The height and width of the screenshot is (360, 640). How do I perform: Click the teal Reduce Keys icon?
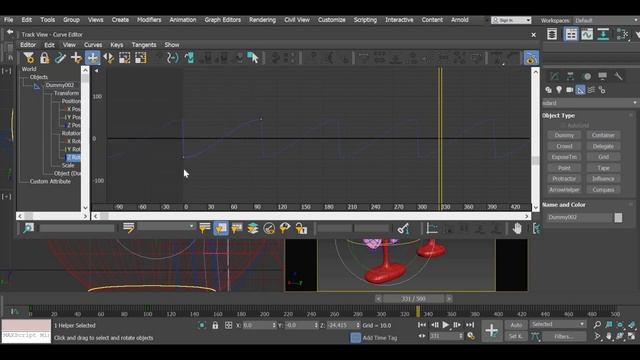[x=189, y=58]
